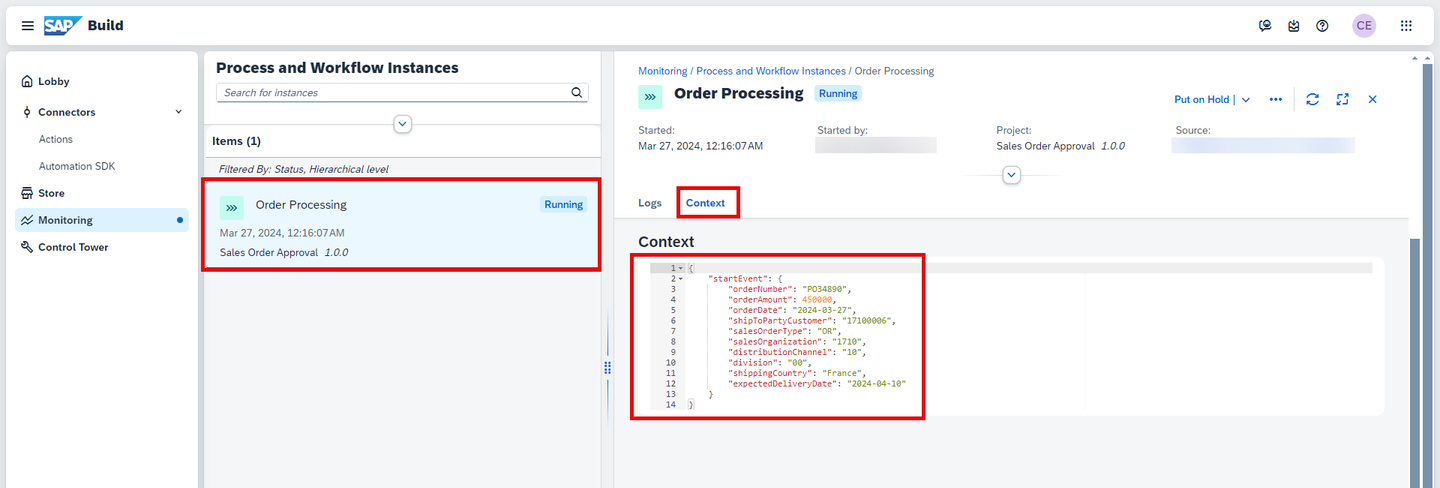Refresh the instance details

[x=1313, y=99]
